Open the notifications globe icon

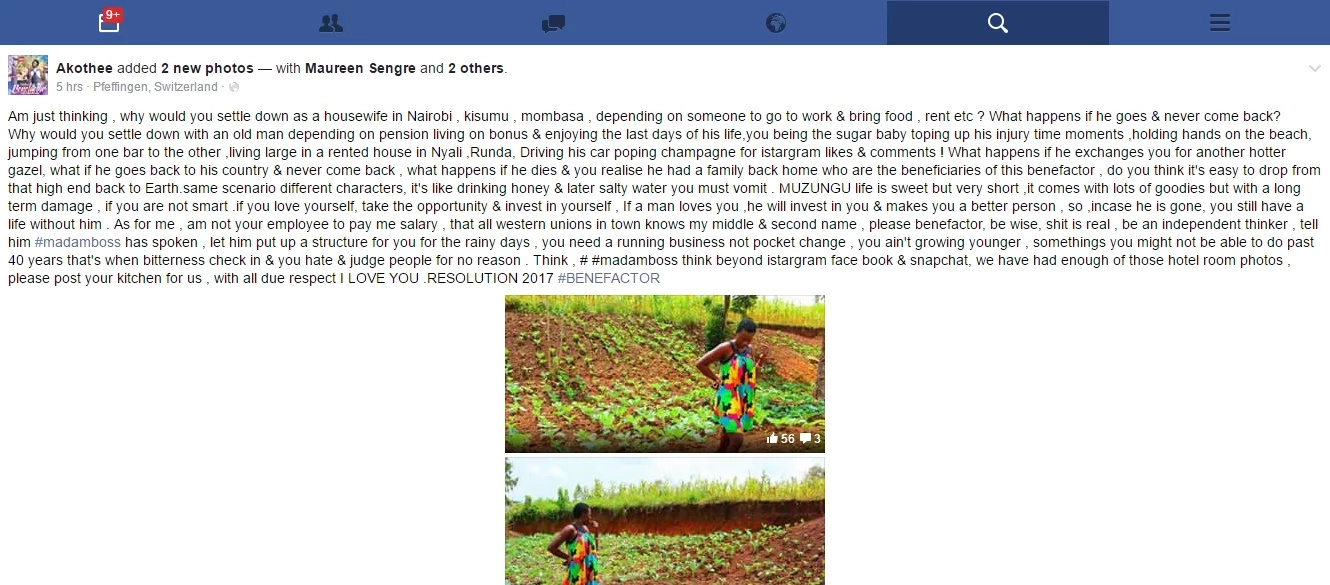(x=776, y=23)
